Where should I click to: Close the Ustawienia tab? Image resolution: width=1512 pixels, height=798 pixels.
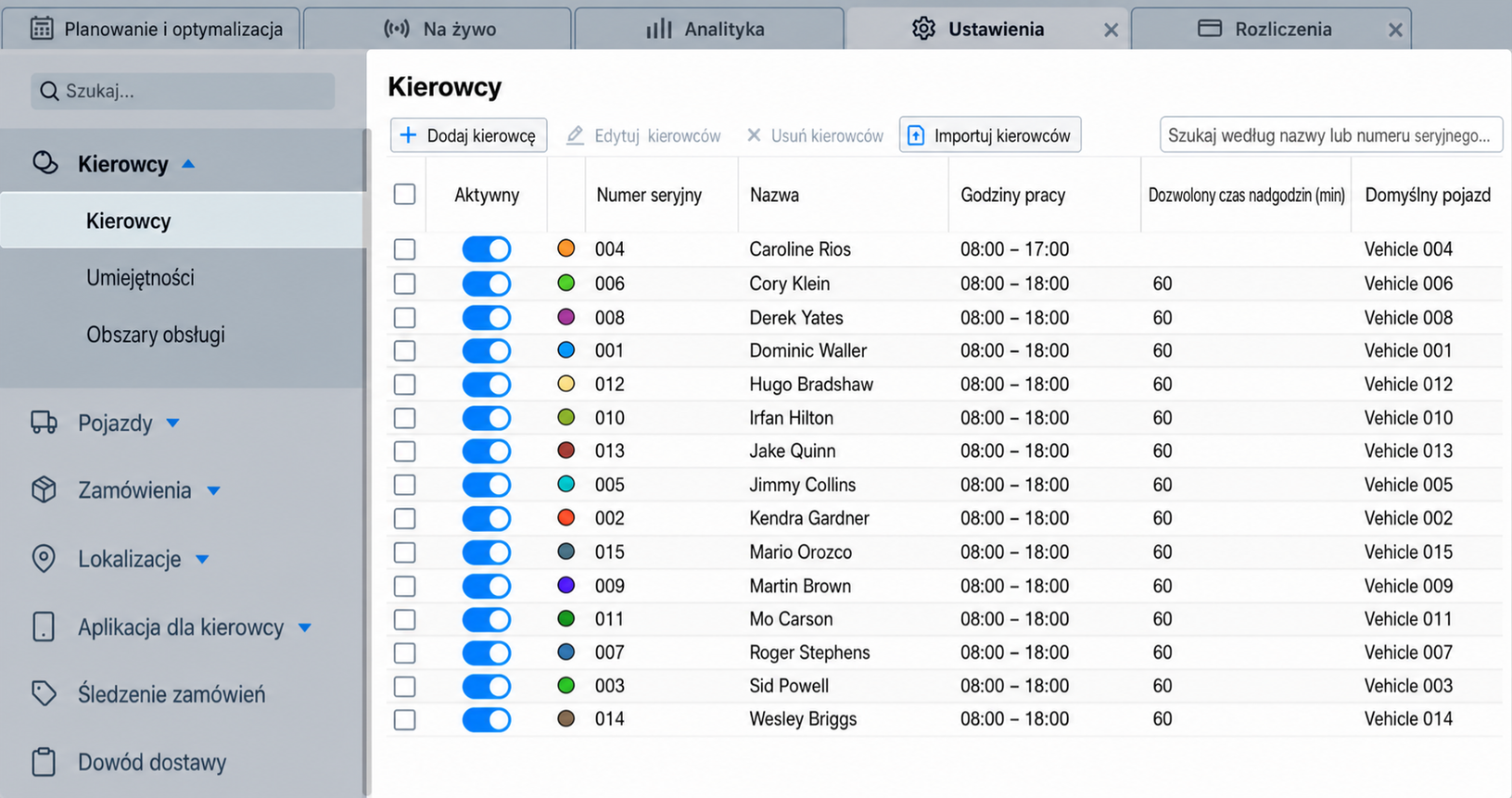(x=1111, y=30)
